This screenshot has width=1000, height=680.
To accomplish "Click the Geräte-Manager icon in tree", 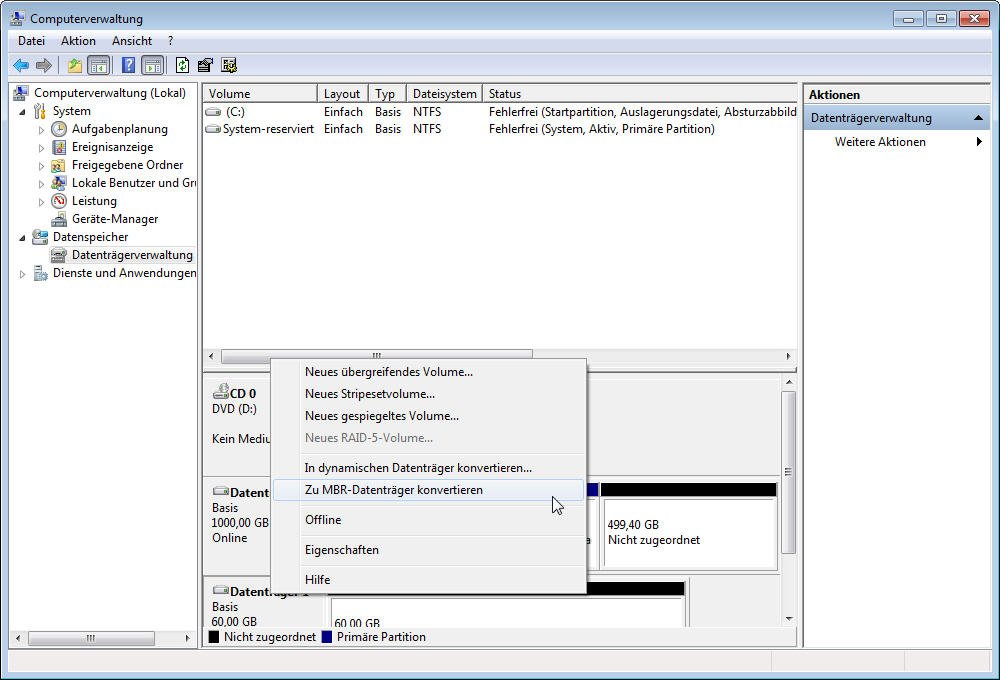I will [59, 219].
